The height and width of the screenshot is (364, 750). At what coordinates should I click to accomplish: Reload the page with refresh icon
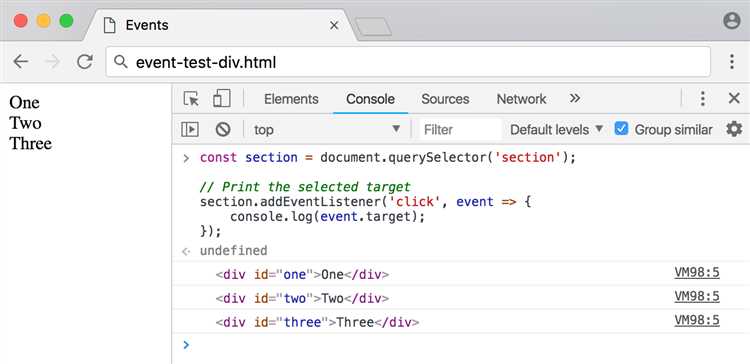pyautogui.click(x=85, y=62)
